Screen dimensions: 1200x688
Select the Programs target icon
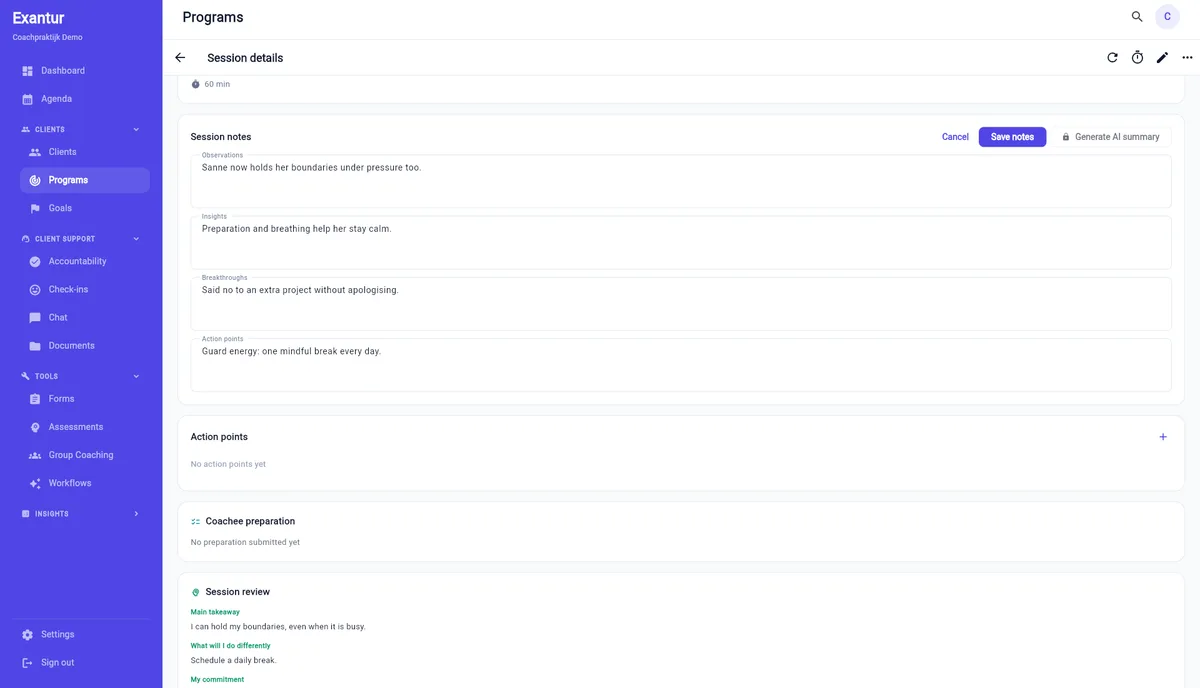(x=35, y=180)
